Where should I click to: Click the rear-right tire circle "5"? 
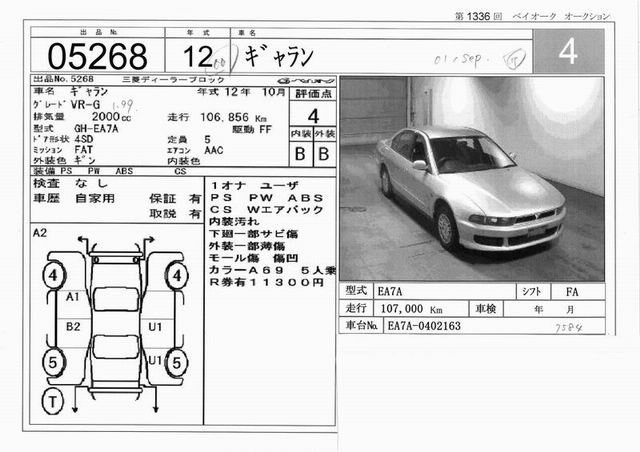tap(177, 363)
